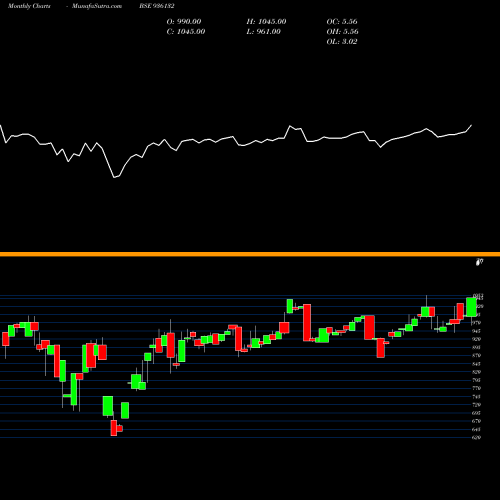The width and height of the screenshot is (500, 500).
Task: Click the 'OC: 5.56' reading
Action: point(342,22)
